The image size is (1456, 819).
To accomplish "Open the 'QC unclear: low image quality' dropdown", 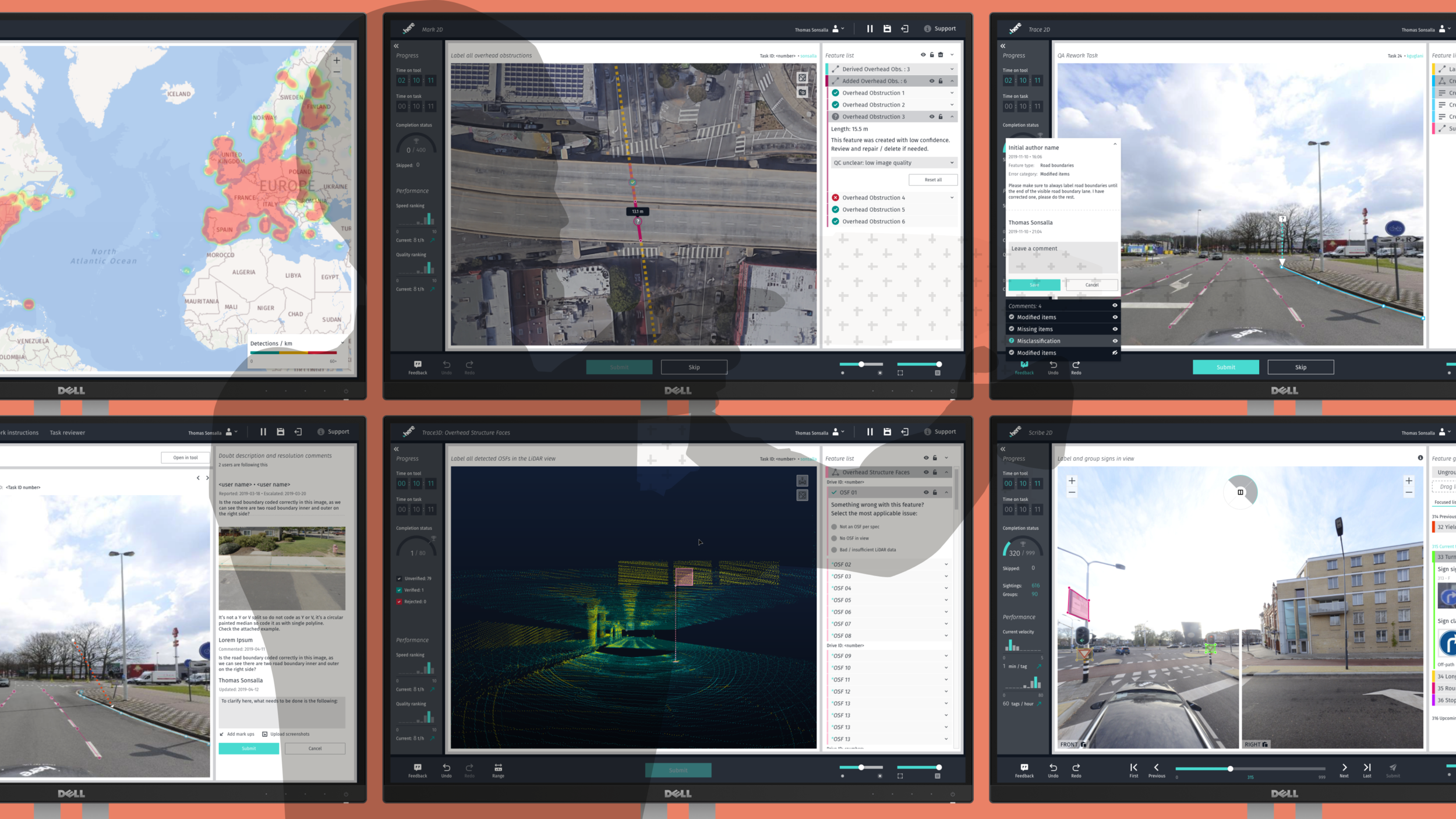I will coord(894,163).
